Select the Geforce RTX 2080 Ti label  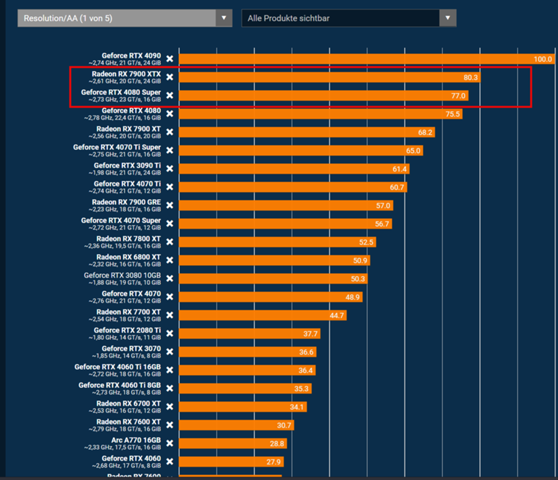127,330
